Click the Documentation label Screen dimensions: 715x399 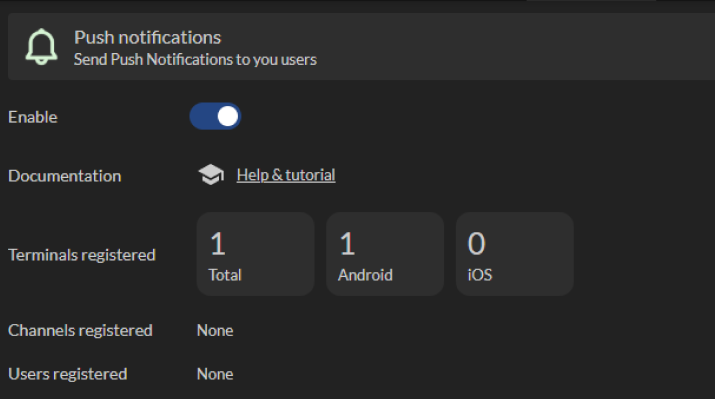(65, 176)
